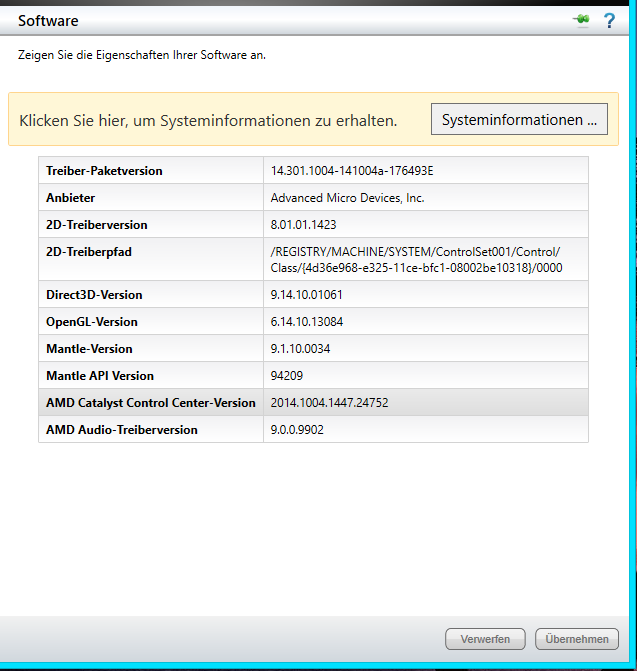Click the Übernehmen button
Image resolution: width=637 pixels, height=671 pixels.
pos(577,639)
